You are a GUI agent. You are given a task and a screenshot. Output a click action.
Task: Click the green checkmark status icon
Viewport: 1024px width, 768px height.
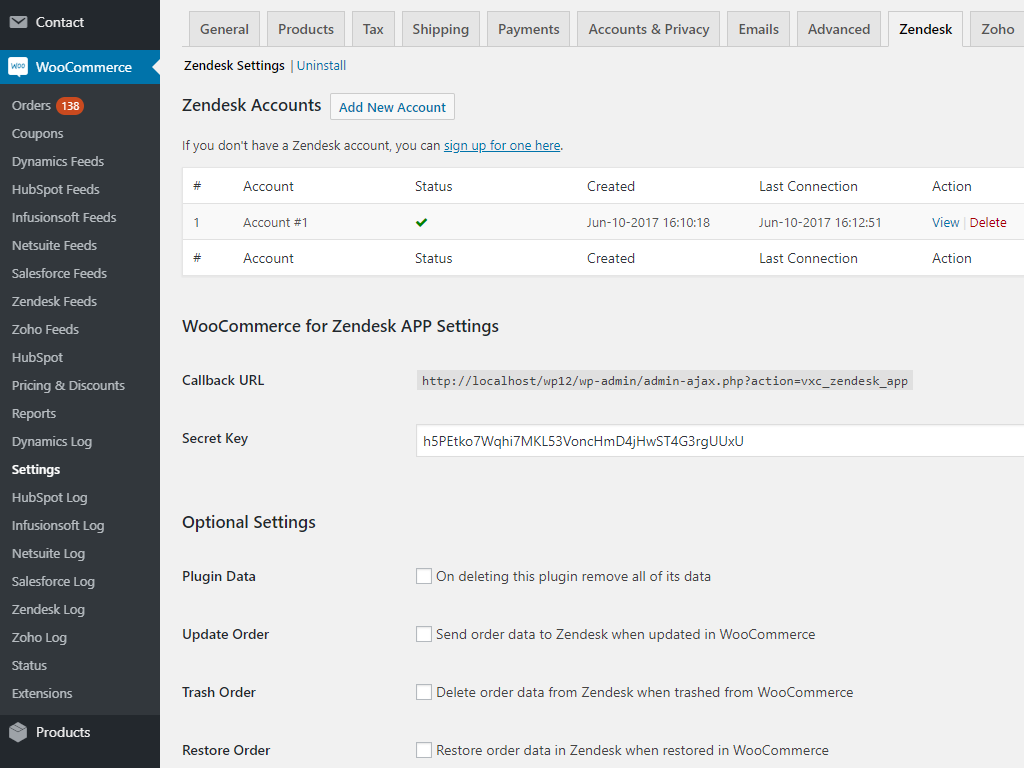coord(422,222)
